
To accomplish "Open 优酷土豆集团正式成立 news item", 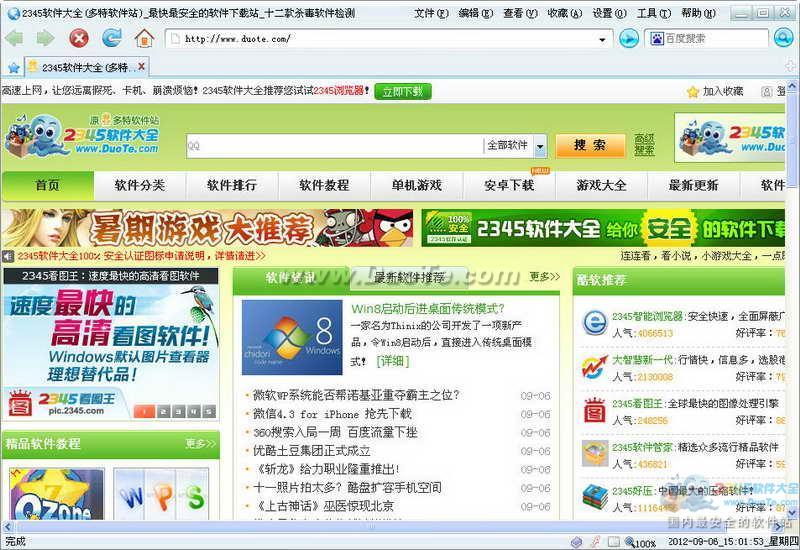I will (x=312, y=451).
